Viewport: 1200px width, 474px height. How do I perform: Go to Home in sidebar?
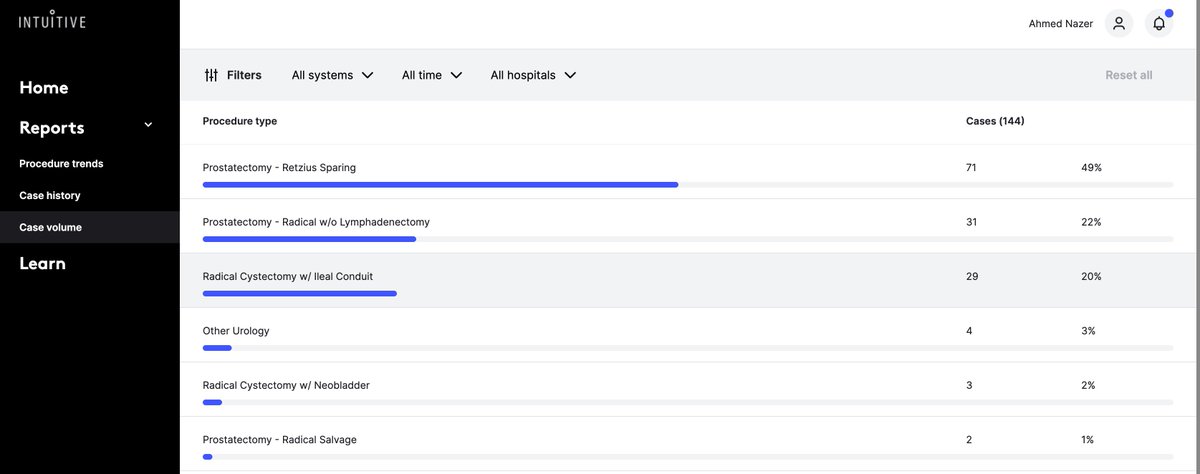[44, 88]
